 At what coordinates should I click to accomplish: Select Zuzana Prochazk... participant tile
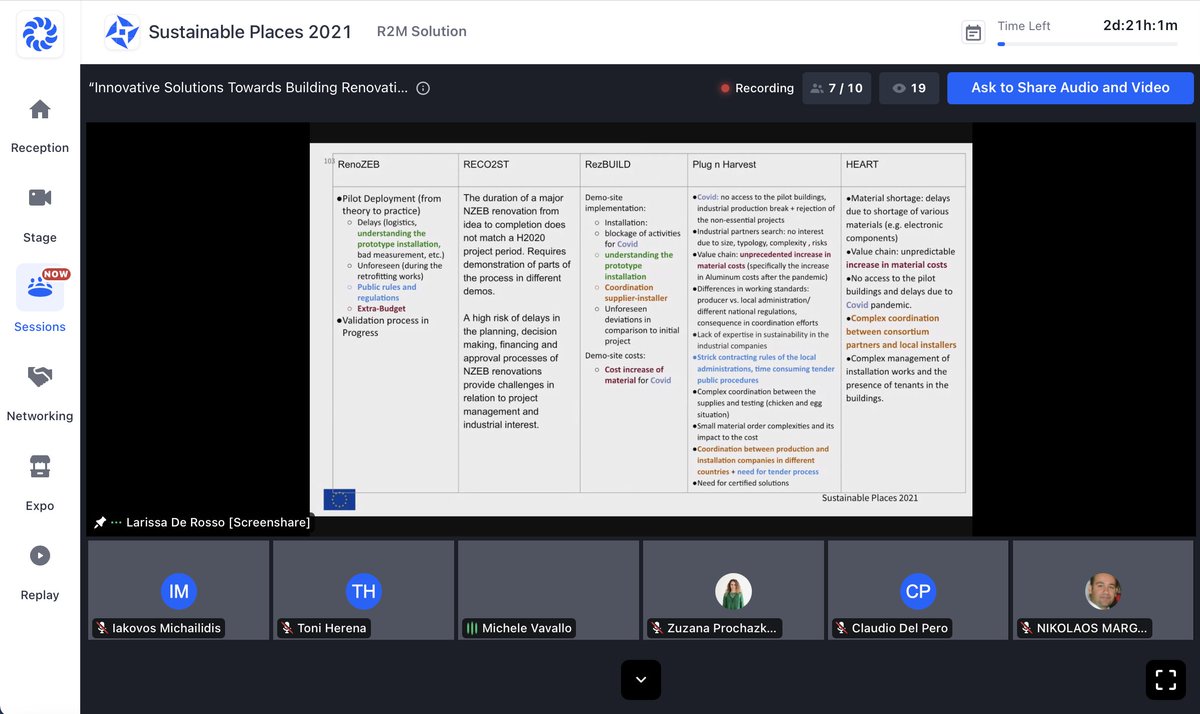pyautogui.click(x=734, y=590)
